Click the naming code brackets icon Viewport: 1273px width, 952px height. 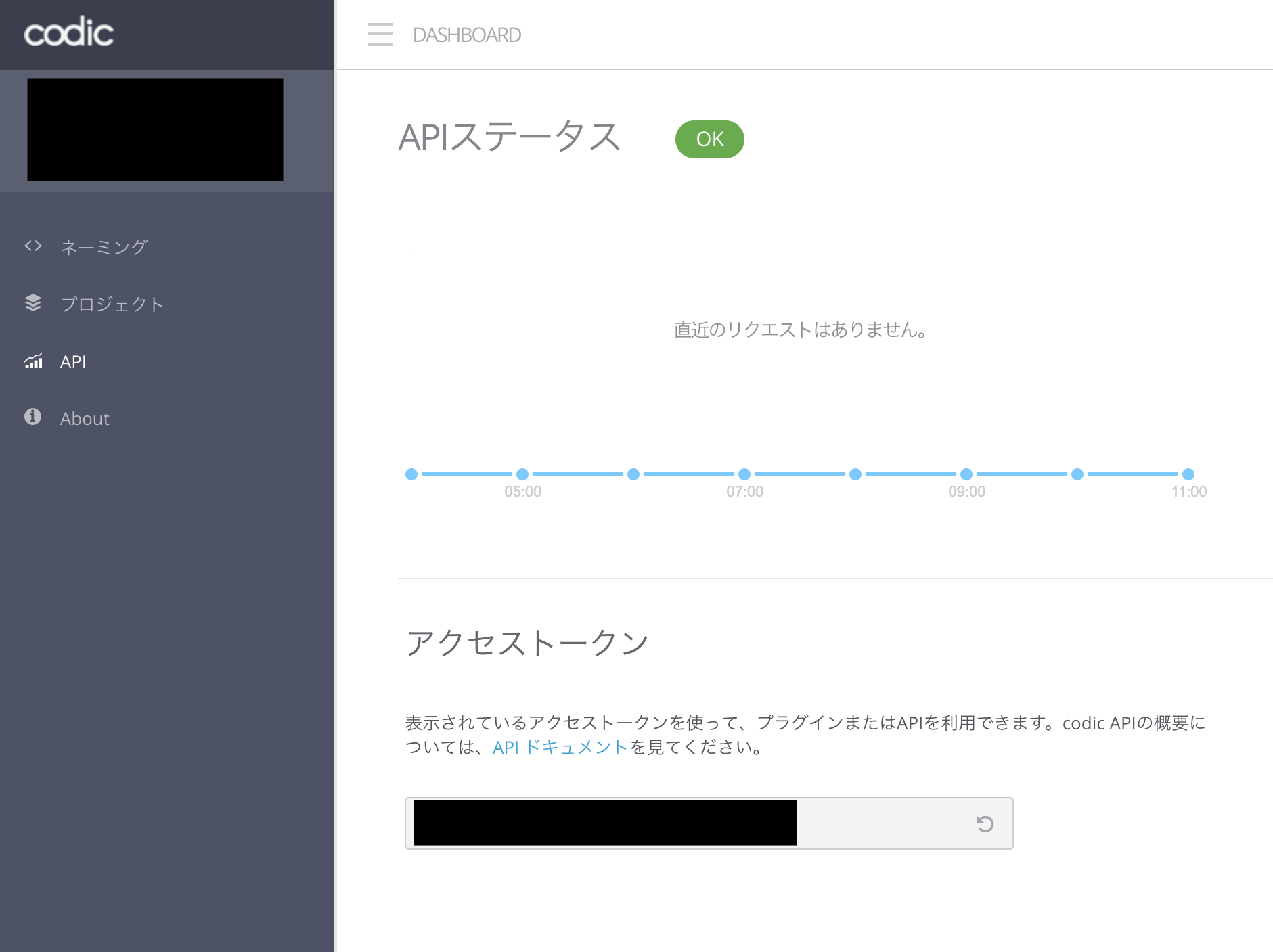point(33,246)
